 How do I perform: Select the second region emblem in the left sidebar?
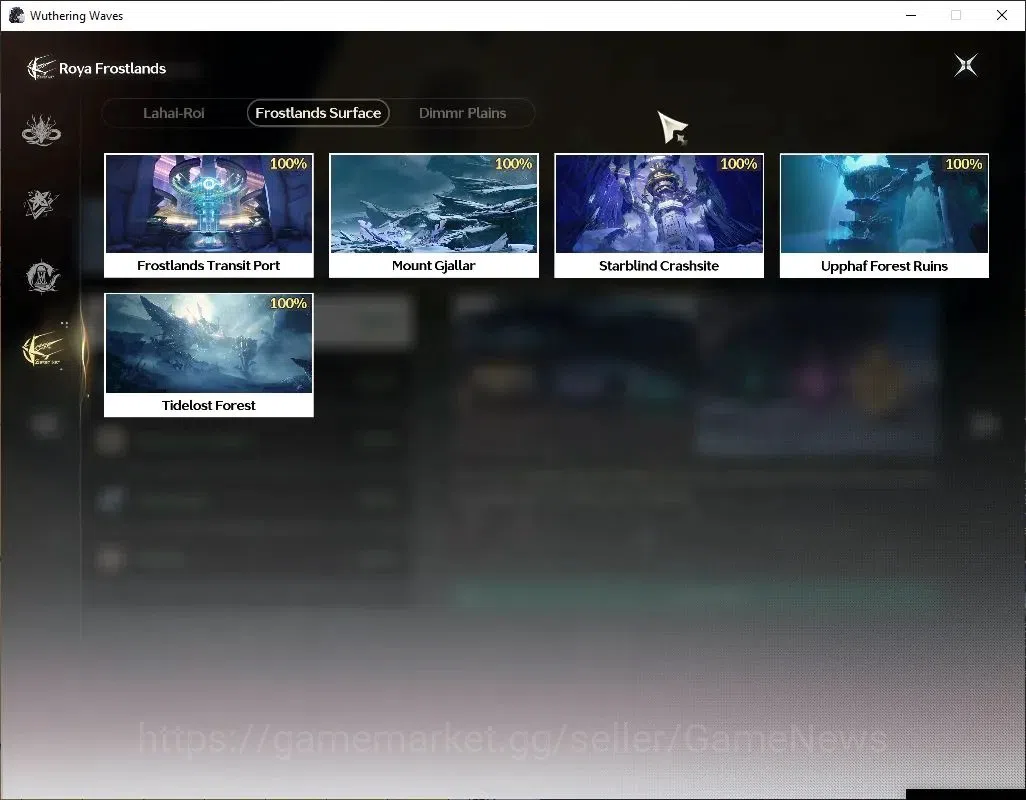point(41,204)
